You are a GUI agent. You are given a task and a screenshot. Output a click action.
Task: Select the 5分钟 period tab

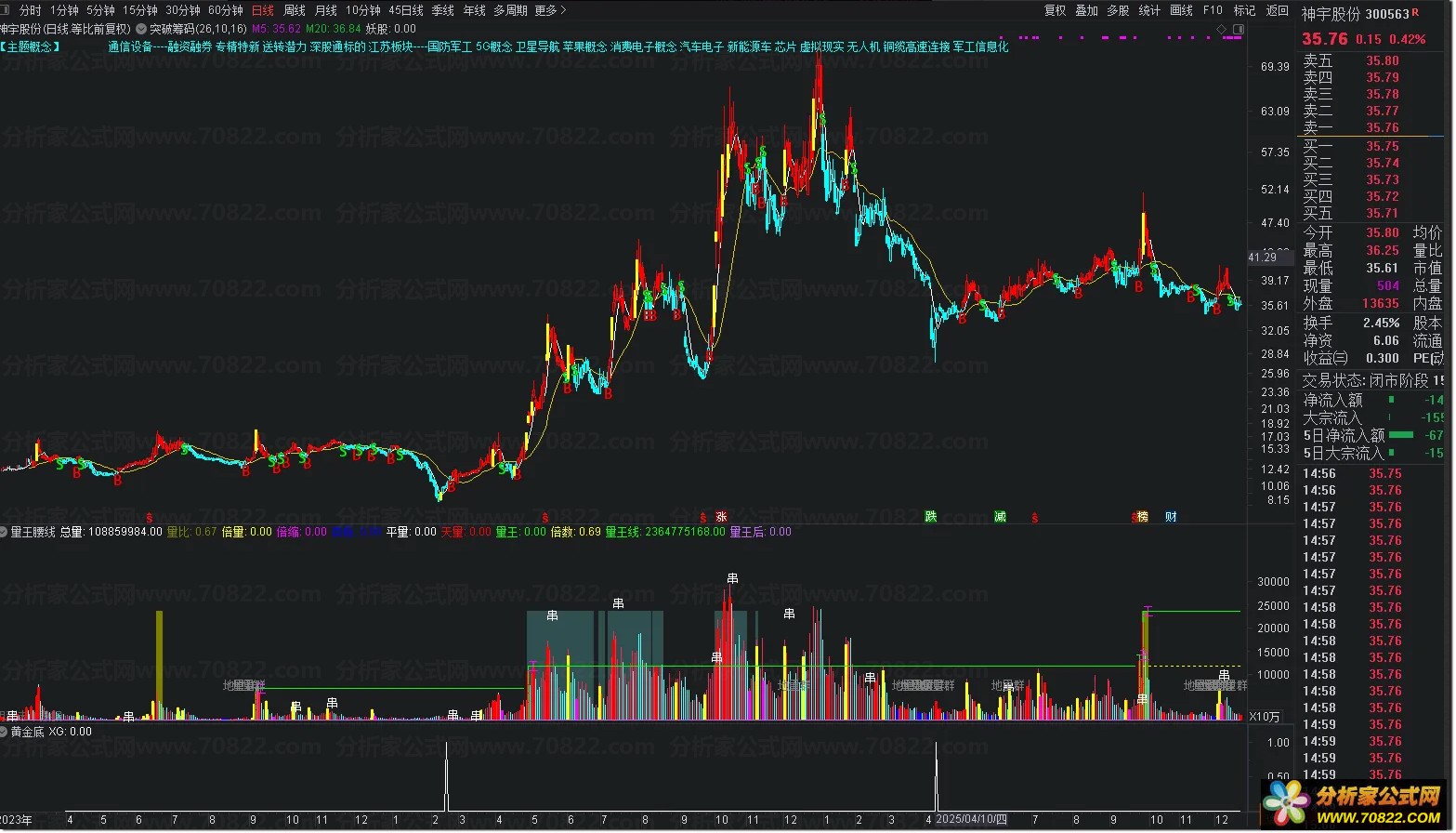100,10
